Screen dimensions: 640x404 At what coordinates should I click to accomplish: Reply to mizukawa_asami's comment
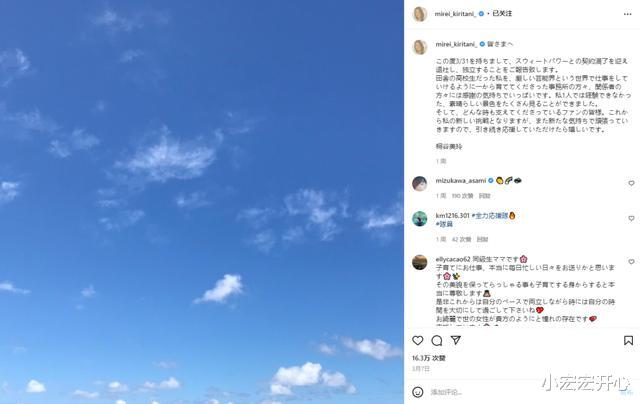coord(484,196)
